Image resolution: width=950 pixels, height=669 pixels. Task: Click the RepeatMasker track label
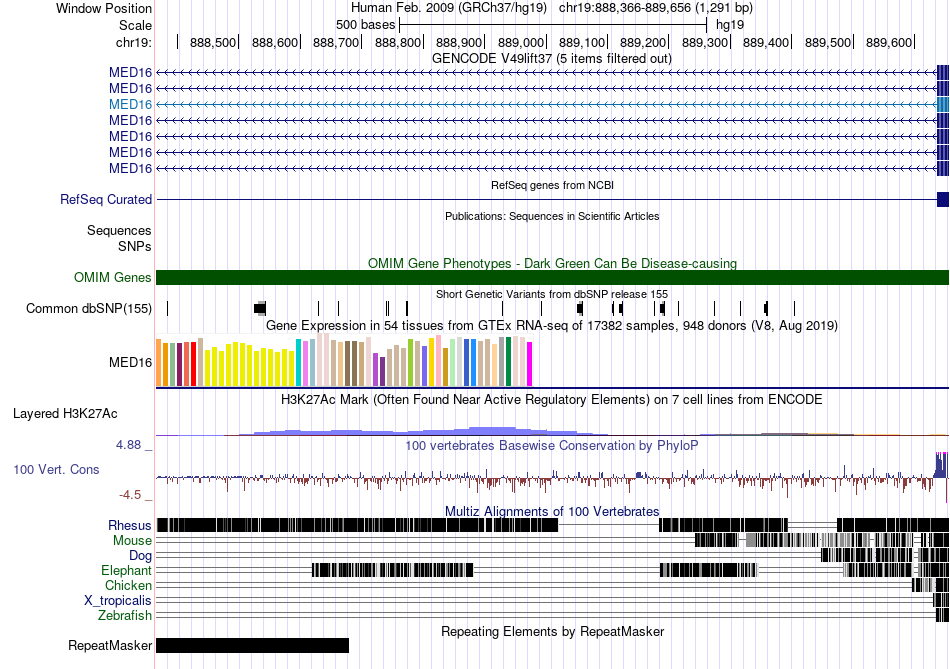click(x=110, y=645)
